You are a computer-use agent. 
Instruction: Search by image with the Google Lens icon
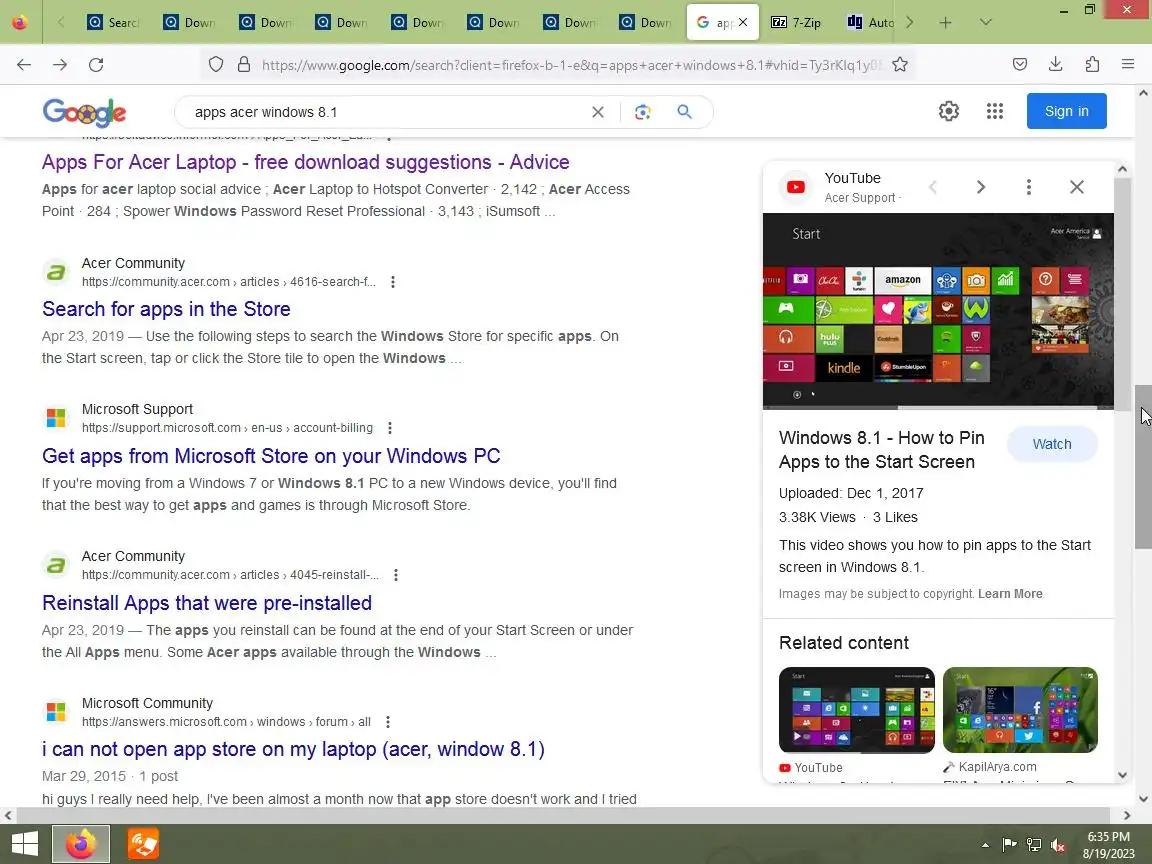(643, 112)
